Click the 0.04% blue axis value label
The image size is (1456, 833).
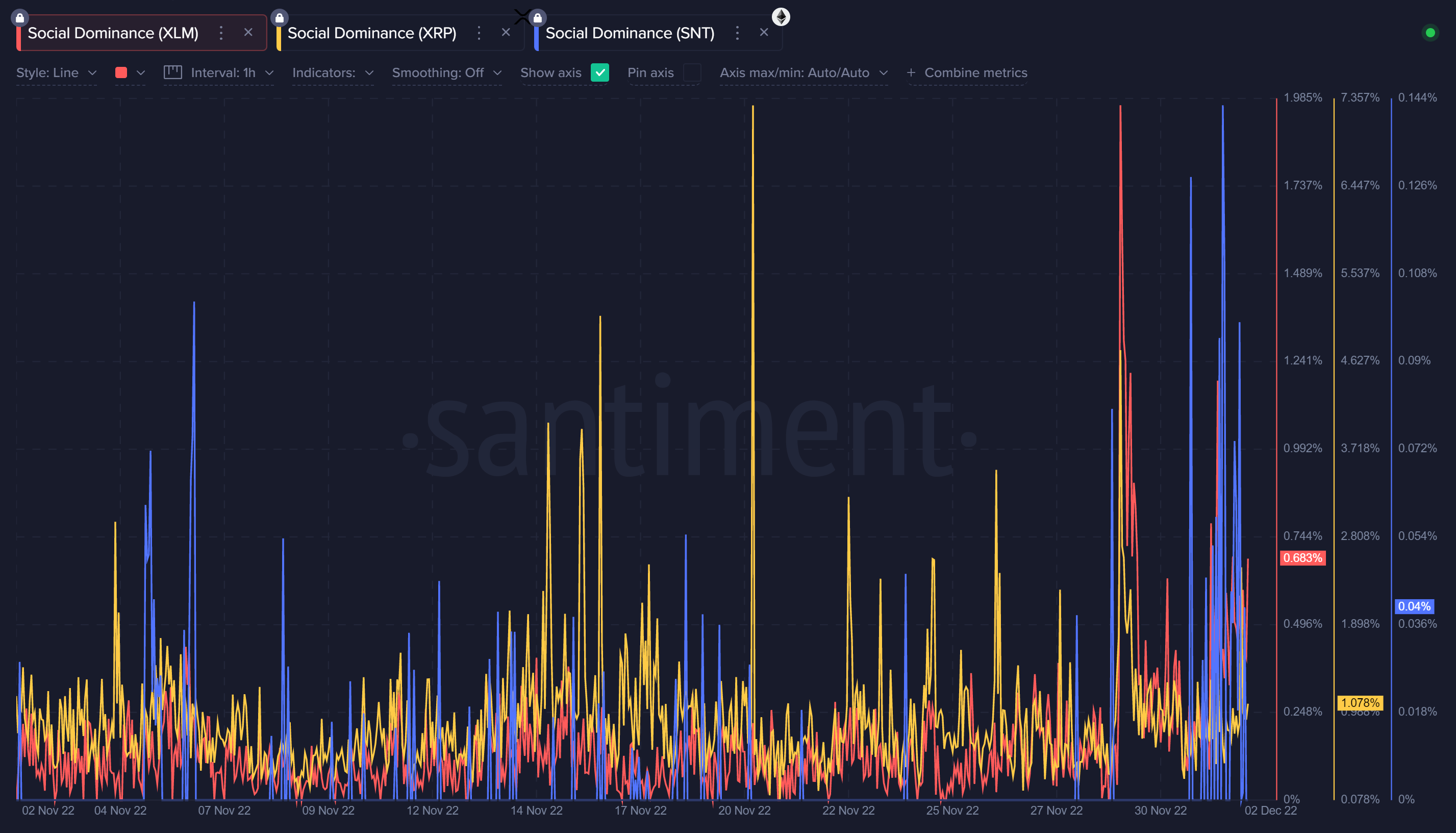pos(1414,606)
